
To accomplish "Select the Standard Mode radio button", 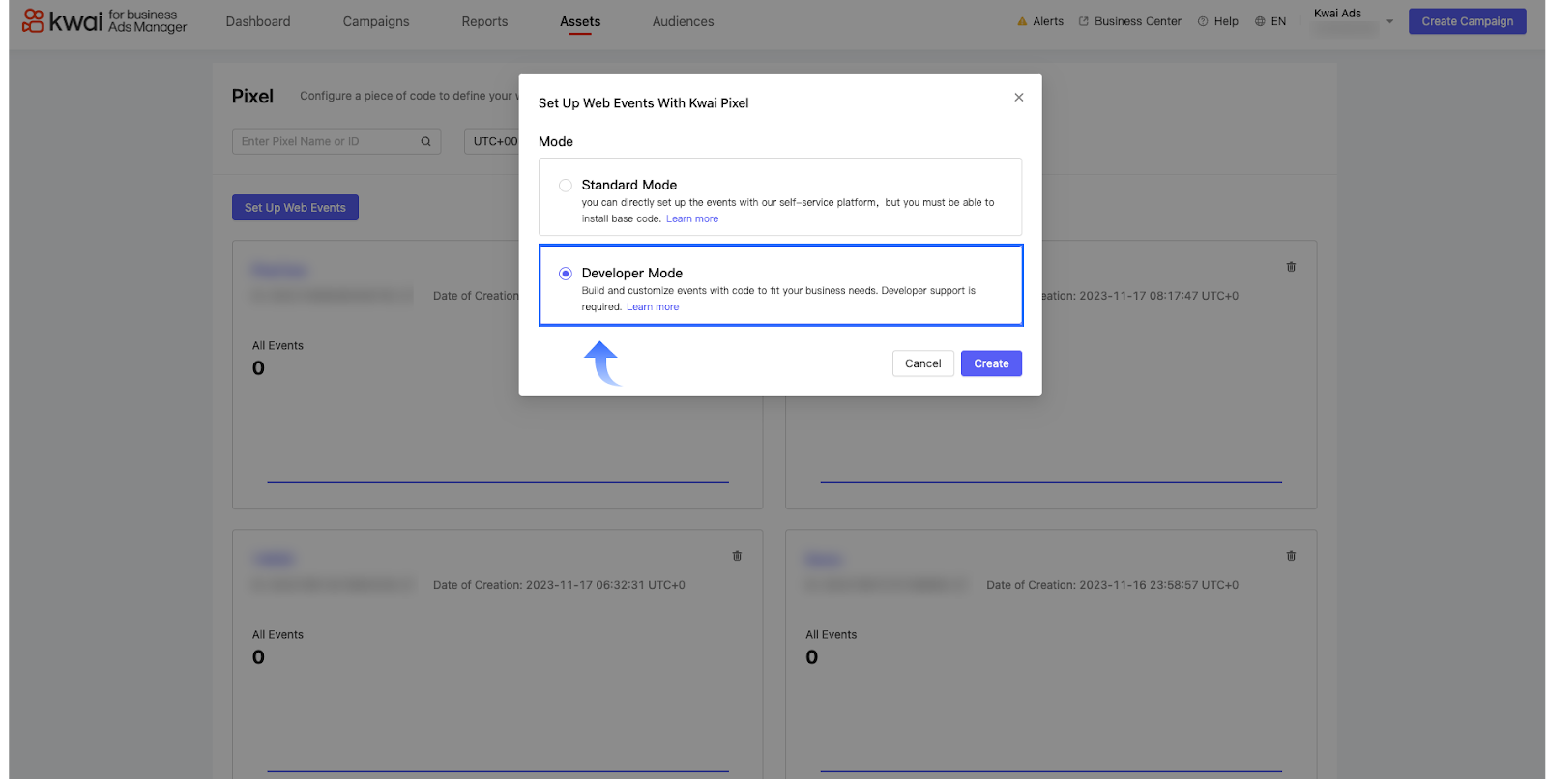I will pos(566,186).
